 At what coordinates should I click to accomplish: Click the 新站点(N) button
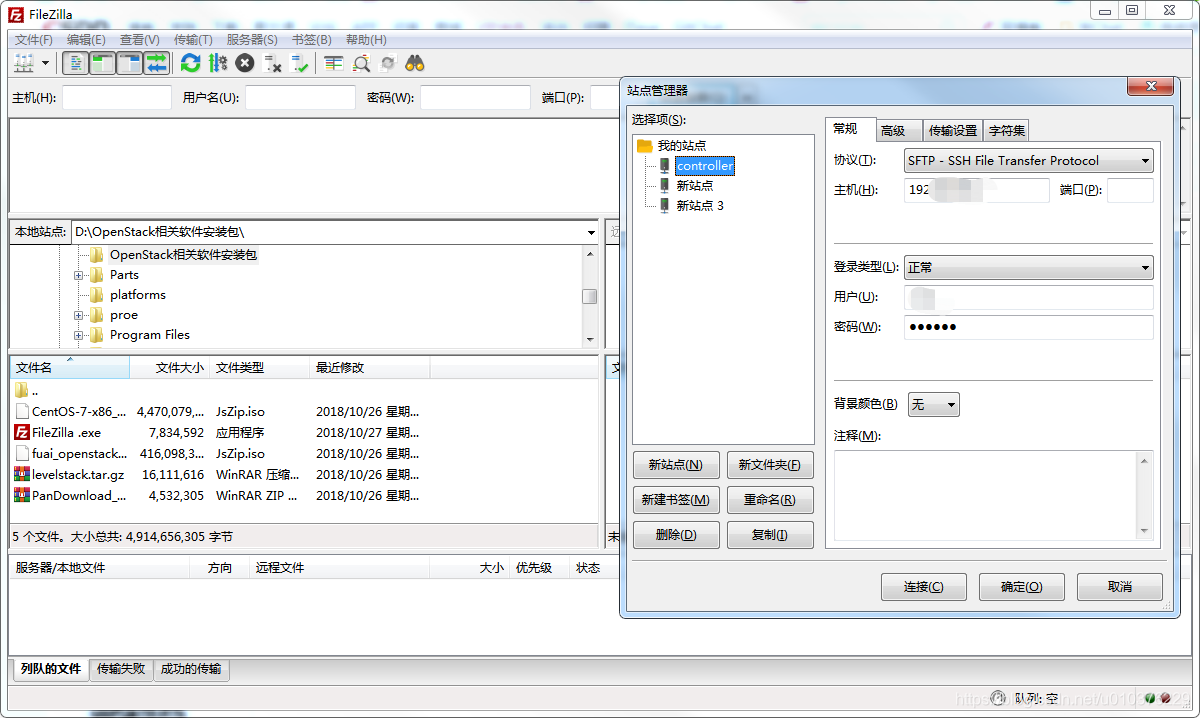click(x=676, y=465)
